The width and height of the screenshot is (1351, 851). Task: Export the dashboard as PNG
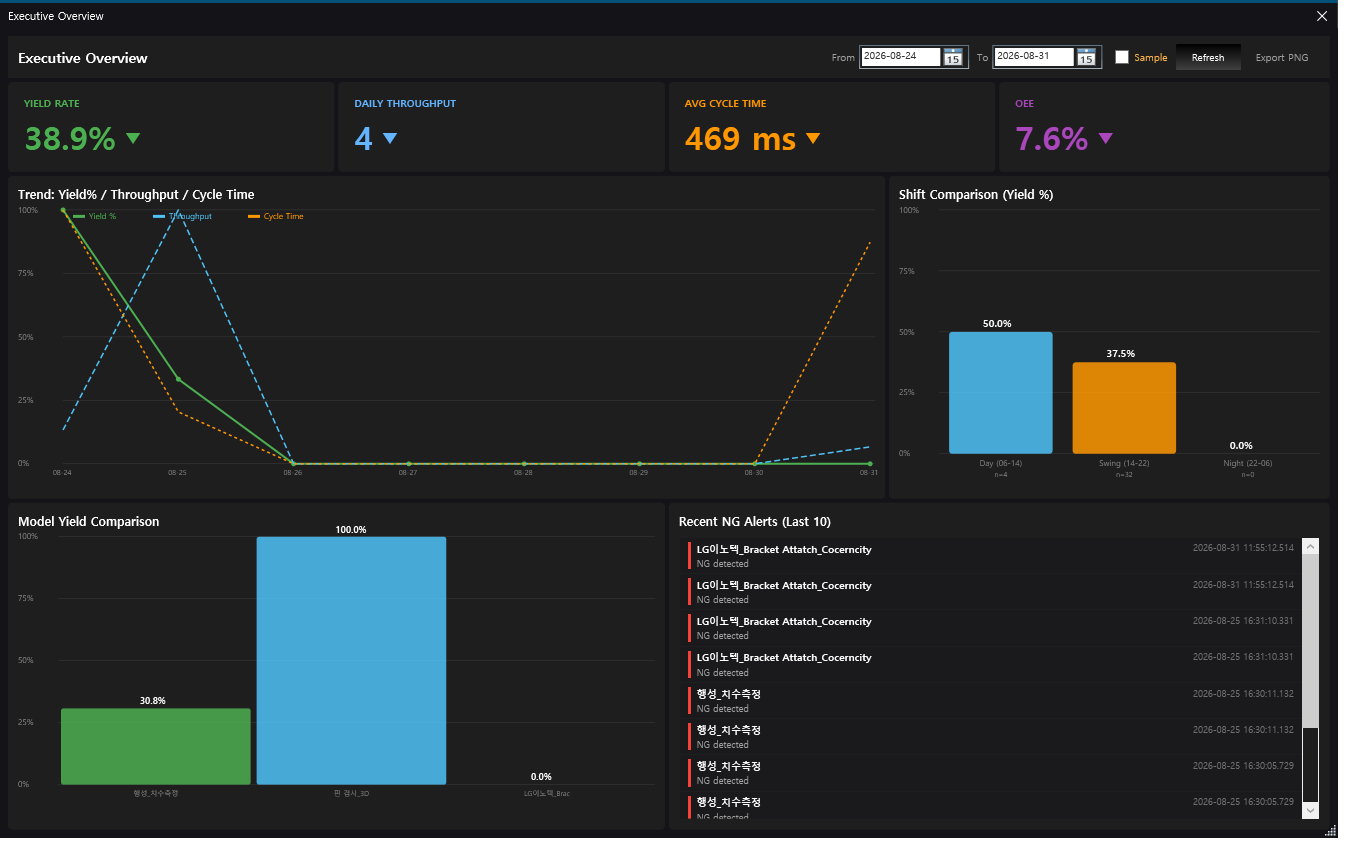tap(1282, 57)
